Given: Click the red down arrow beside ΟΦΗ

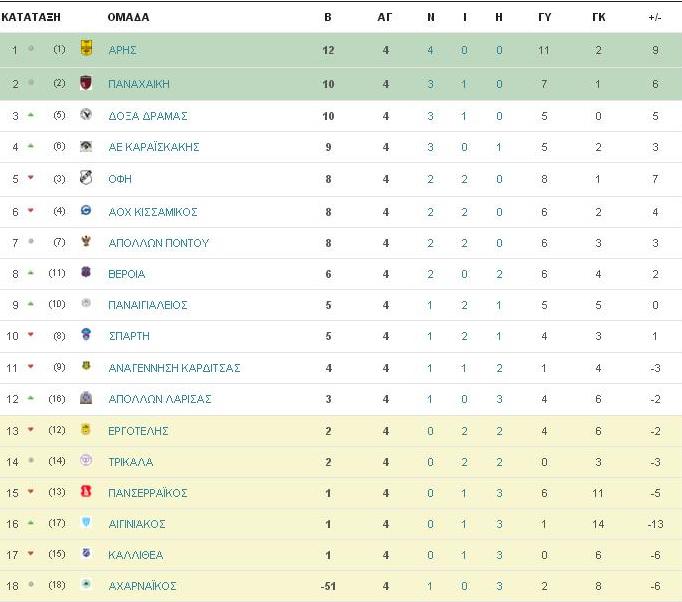Looking at the screenshot, I should click(x=30, y=177).
